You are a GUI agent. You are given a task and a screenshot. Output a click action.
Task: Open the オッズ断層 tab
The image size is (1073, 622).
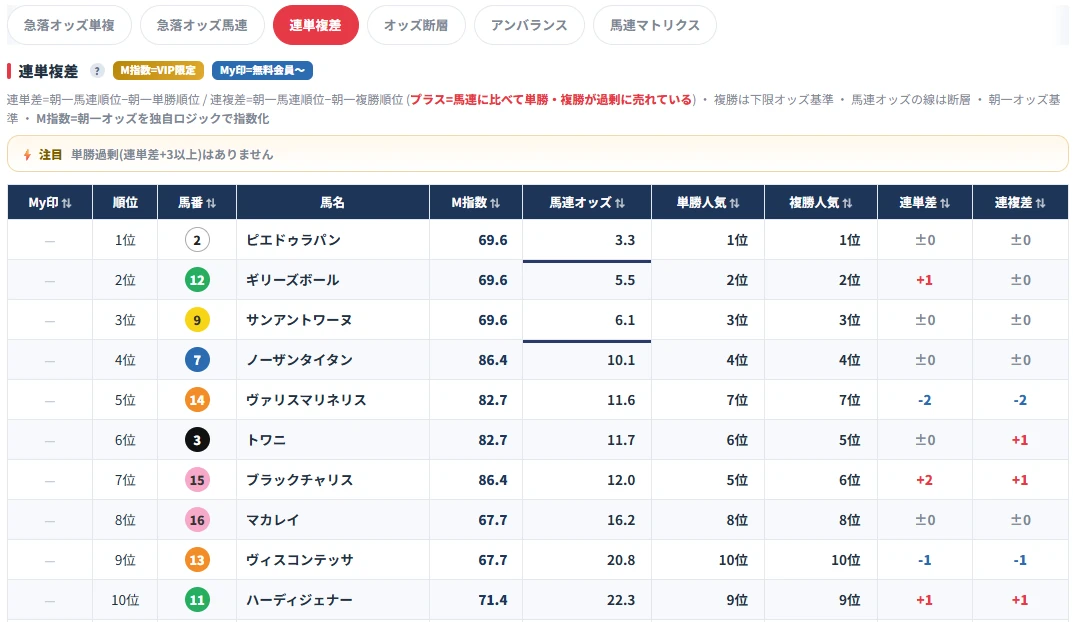pos(416,25)
